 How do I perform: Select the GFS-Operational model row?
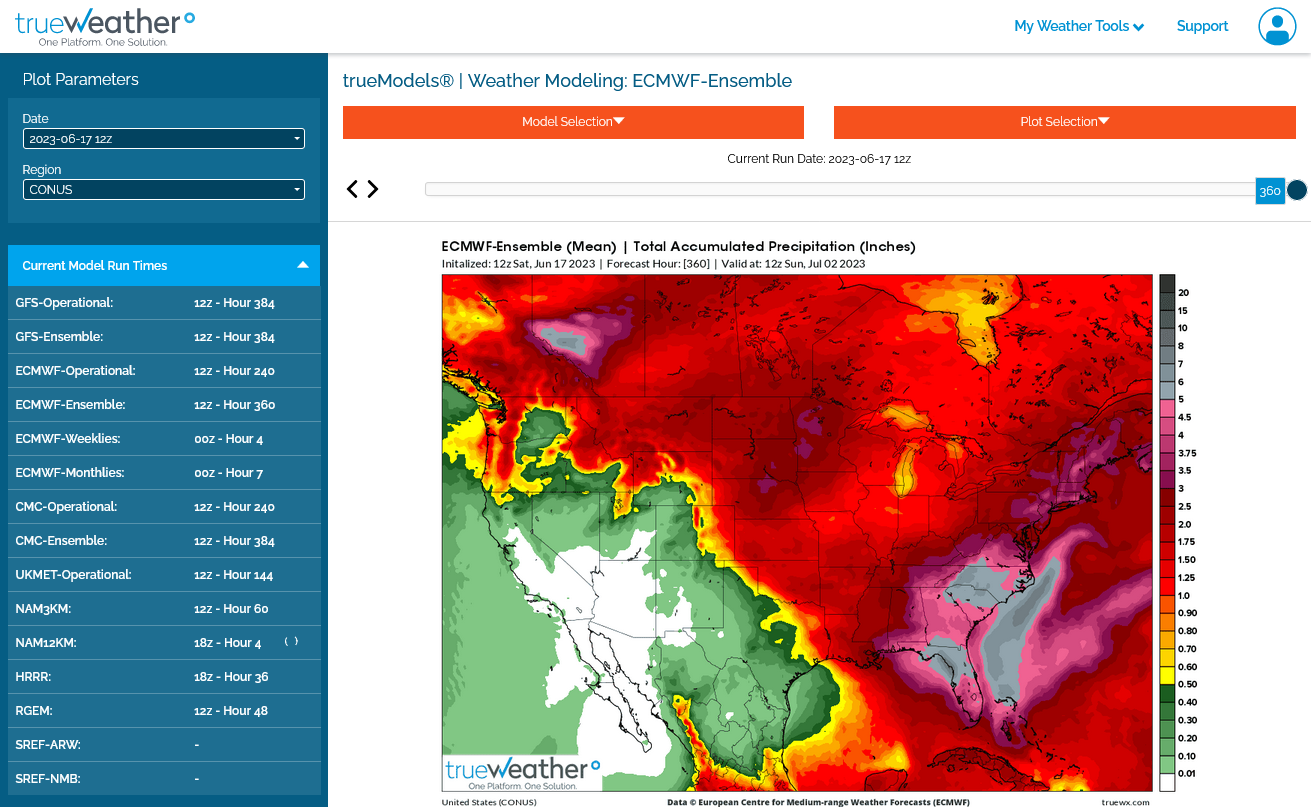tap(164, 303)
